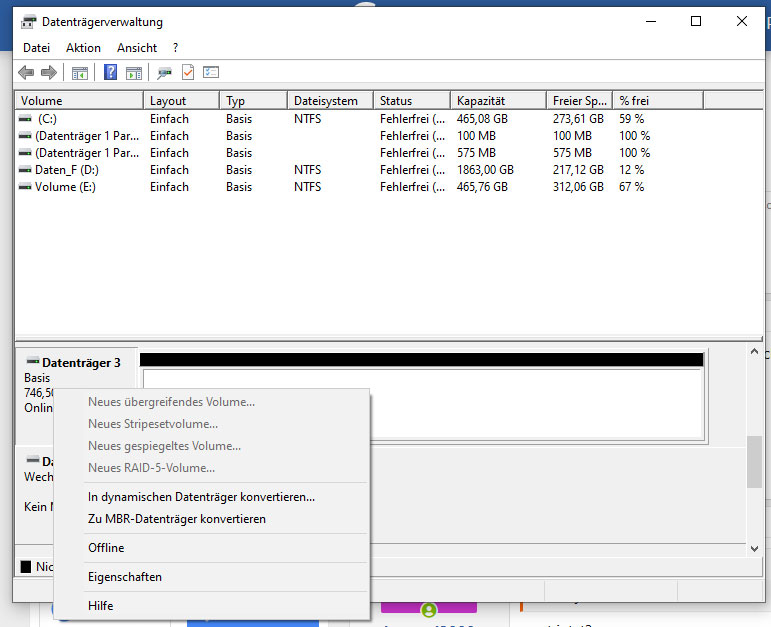Sort by the Typ column header
The height and width of the screenshot is (627, 771).
pos(254,101)
